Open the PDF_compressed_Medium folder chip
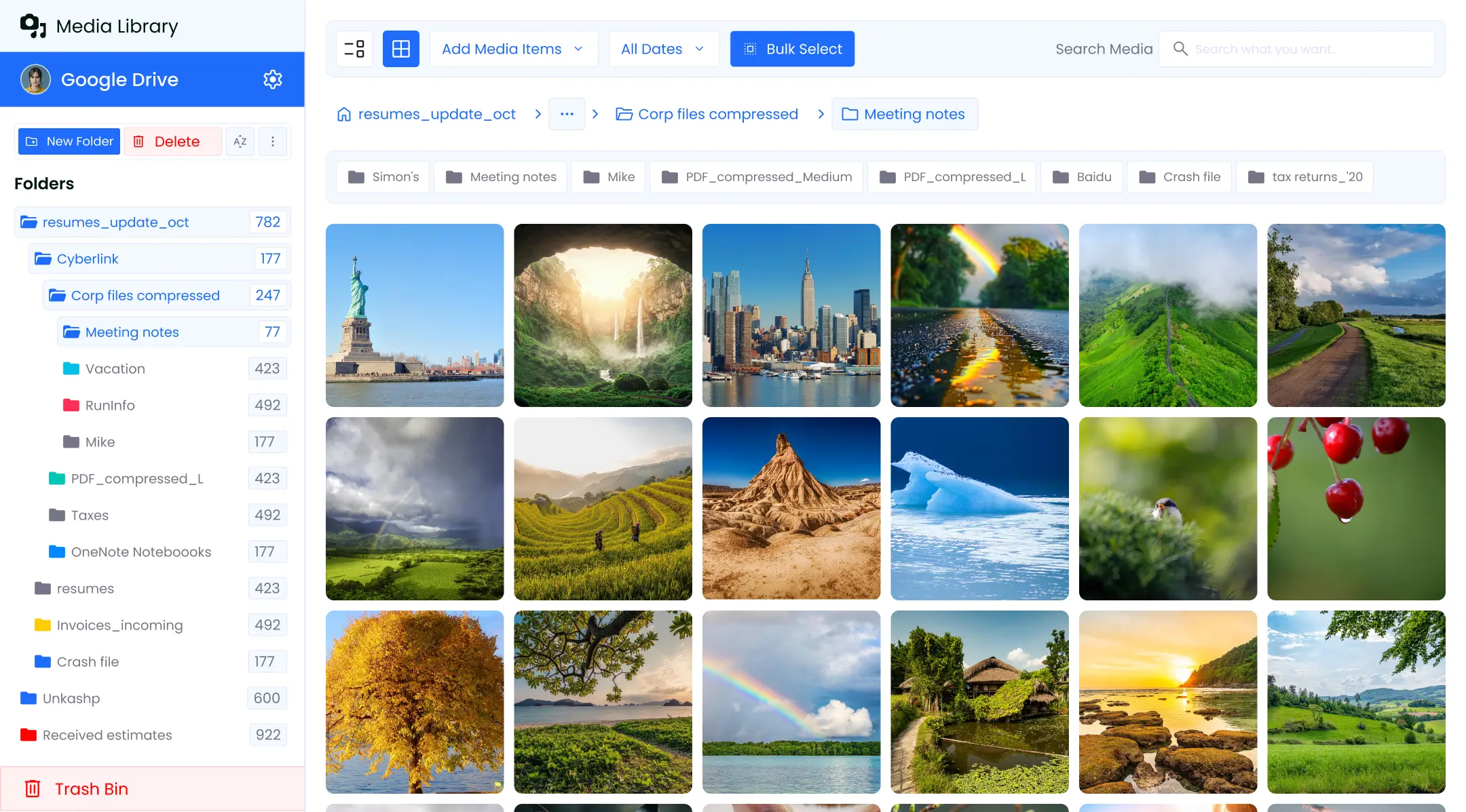This screenshot has height=812, width=1466. (756, 177)
